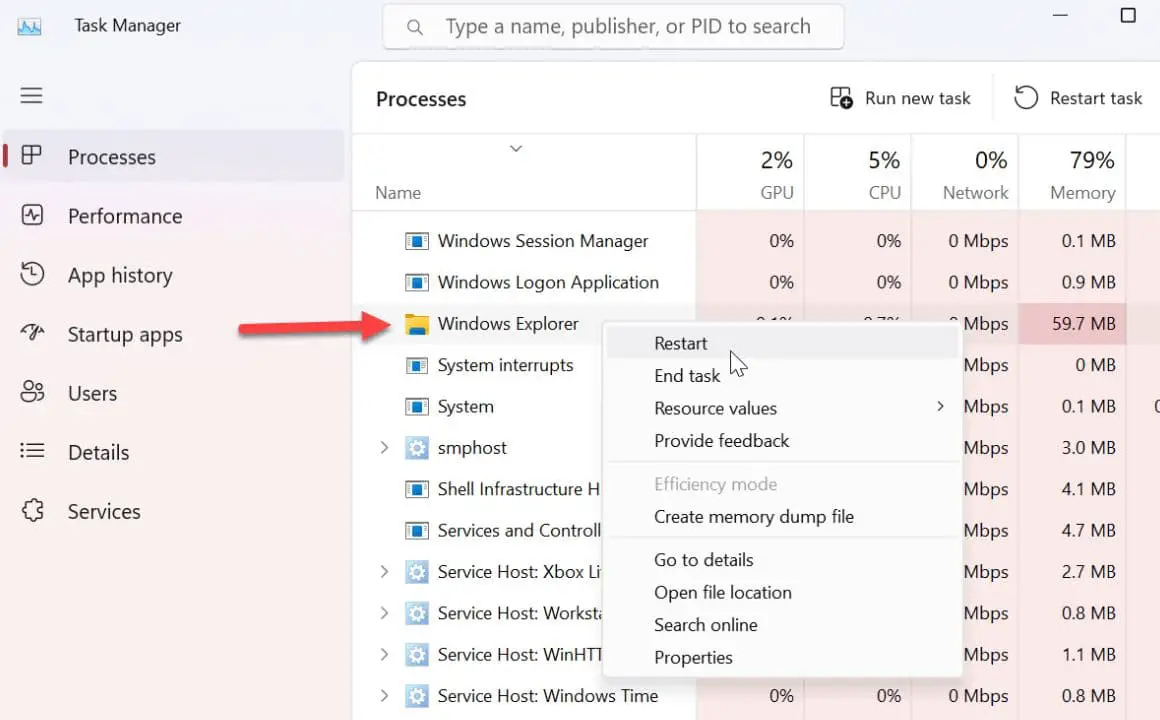Click the 4.7 MB memory cell

coord(1088,531)
